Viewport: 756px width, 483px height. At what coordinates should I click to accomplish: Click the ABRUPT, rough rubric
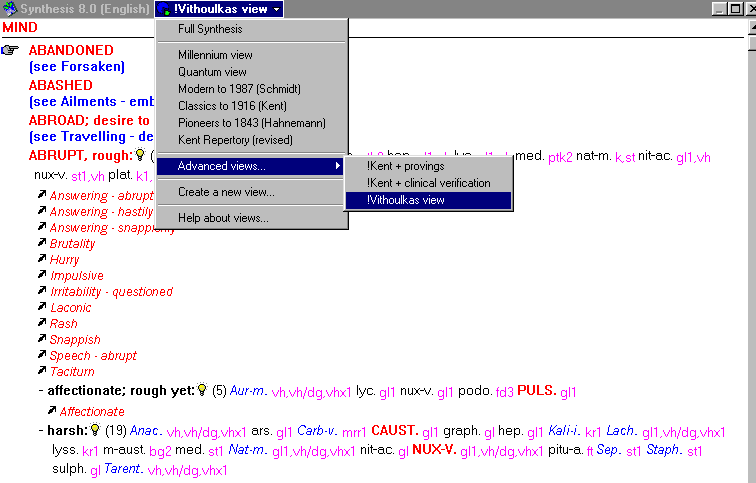(80, 155)
